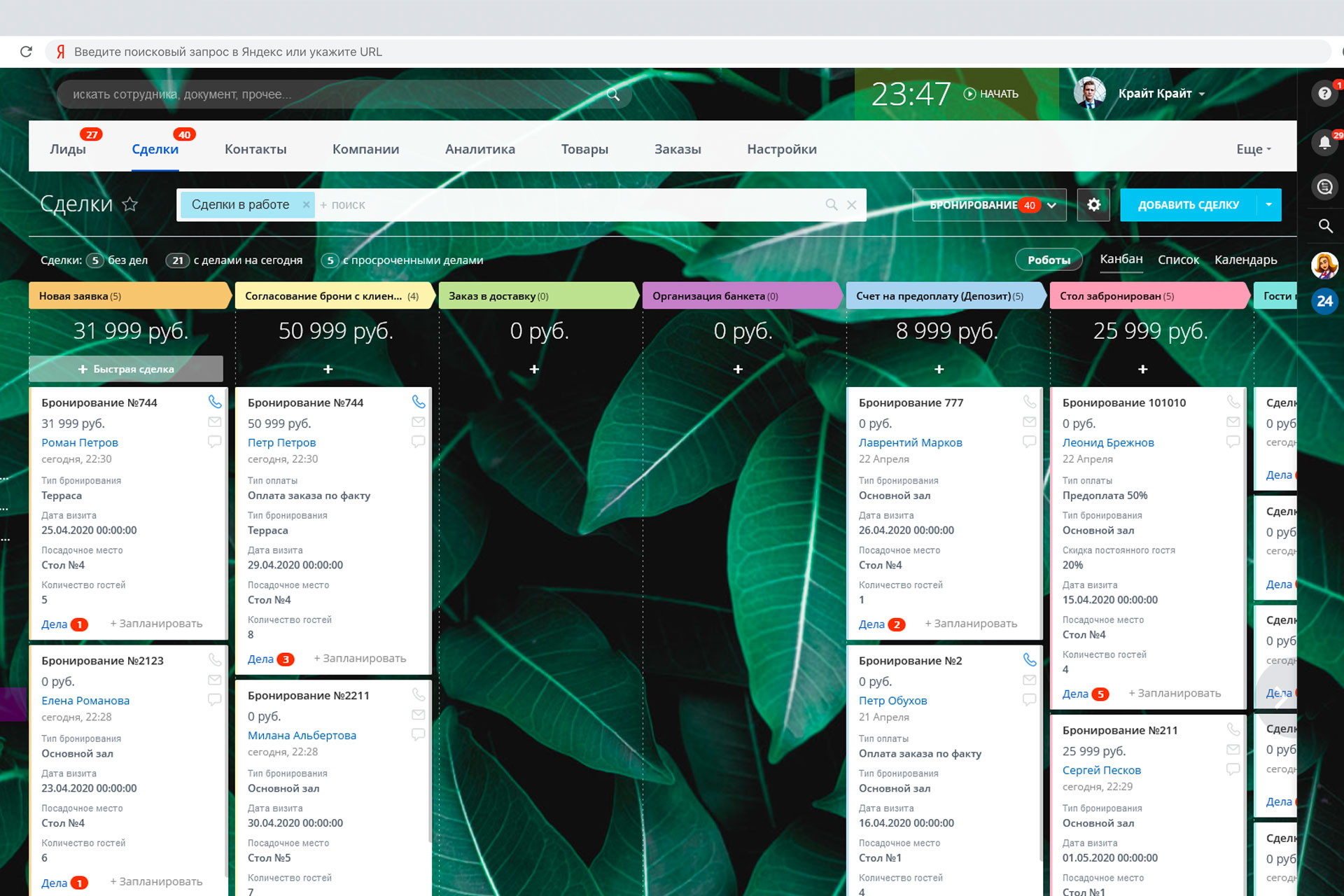The width and height of the screenshot is (1344, 896).
Task: Remove the Сделки в работе filter tag
Action: pyautogui.click(x=306, y=204)
